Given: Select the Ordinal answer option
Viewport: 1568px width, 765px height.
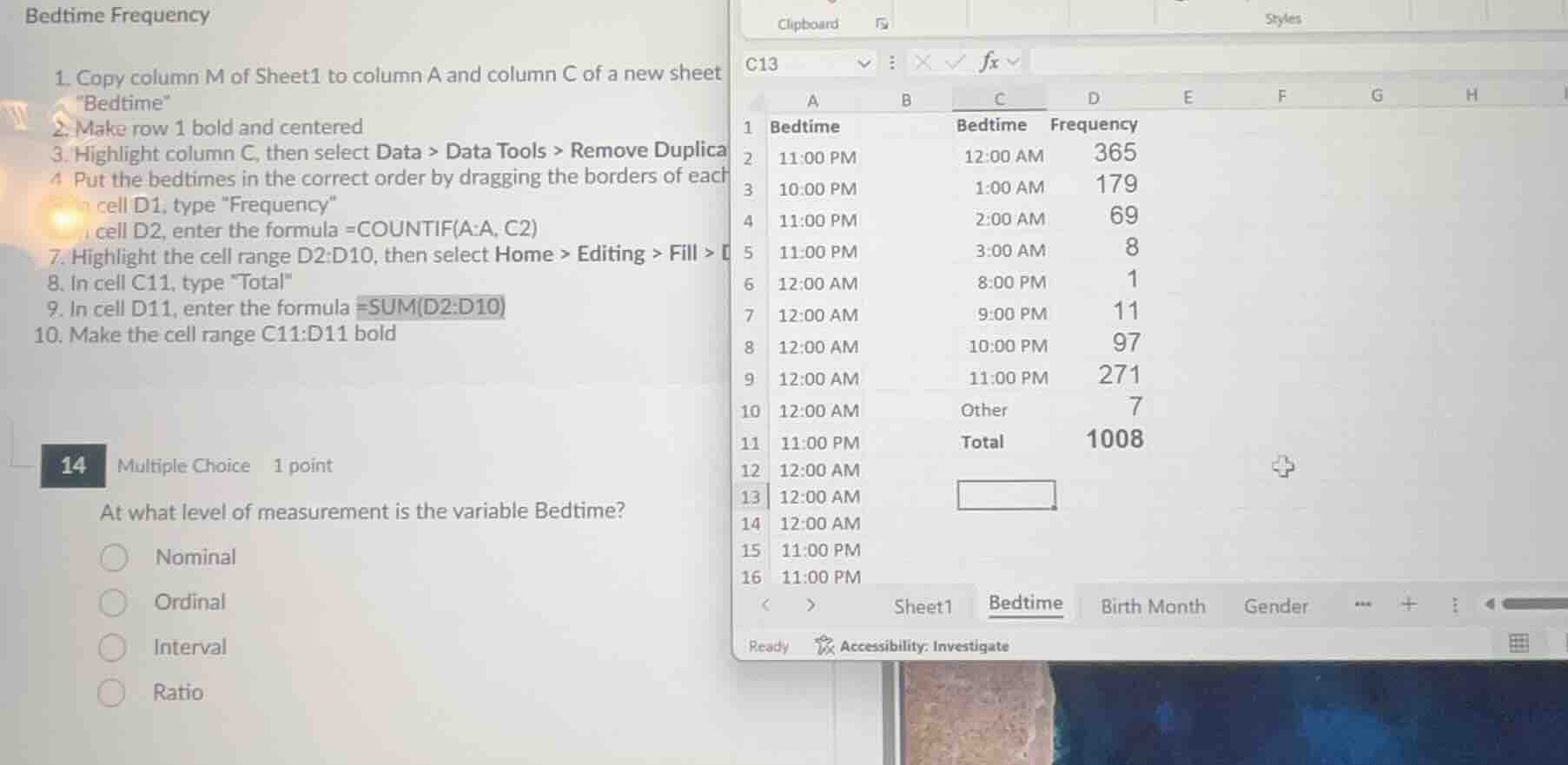Looking at the screenshot, I should 113,603.
